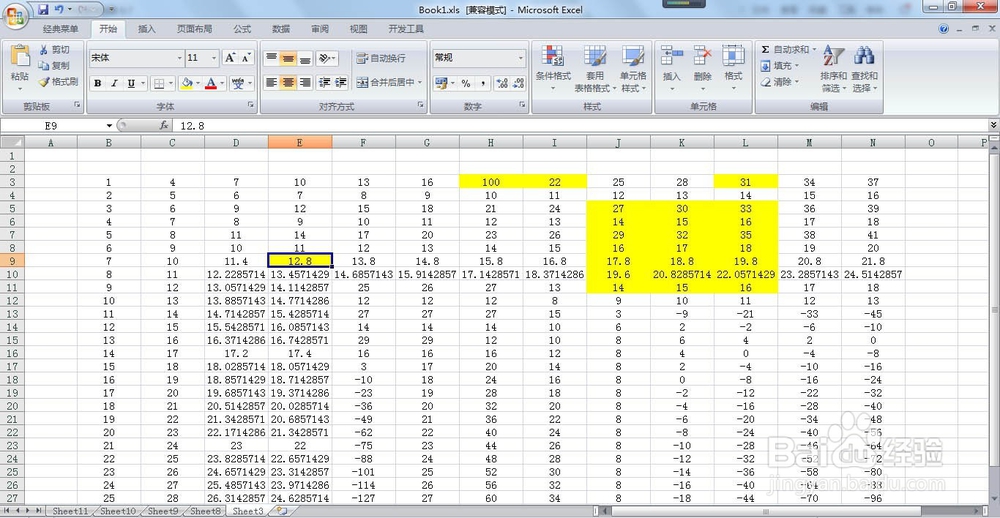Switch to 页面布局 ribbon tab
1000x518 pixels.
195,29
